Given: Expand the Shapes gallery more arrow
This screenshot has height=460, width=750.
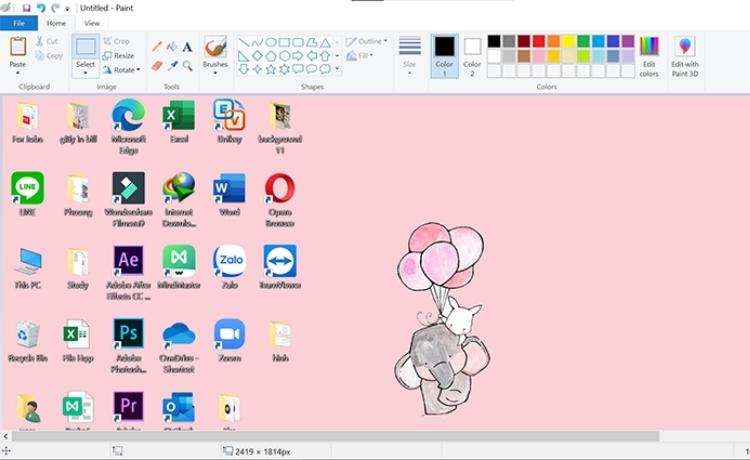Looking at the screenshot, I should [x=337, y=69].
